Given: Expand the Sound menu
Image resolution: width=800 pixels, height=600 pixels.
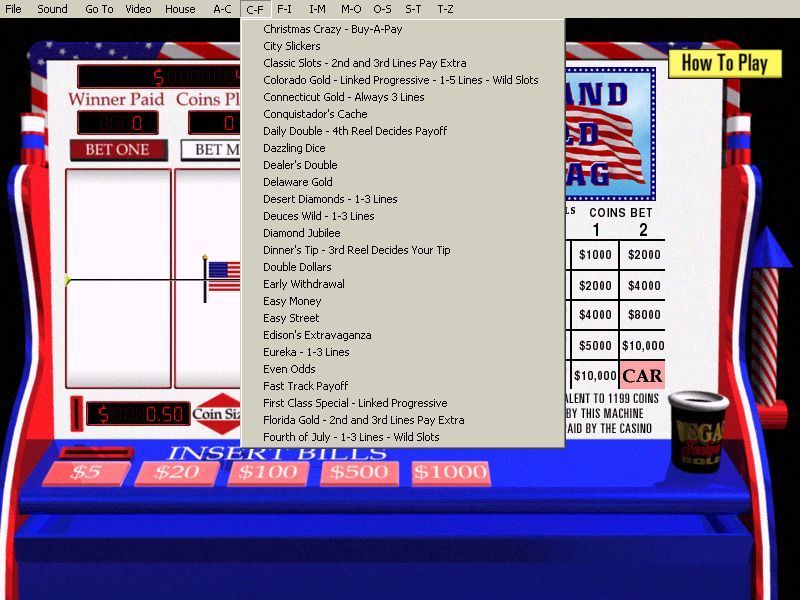Looking at the screenshot, I should pos(53,9).
